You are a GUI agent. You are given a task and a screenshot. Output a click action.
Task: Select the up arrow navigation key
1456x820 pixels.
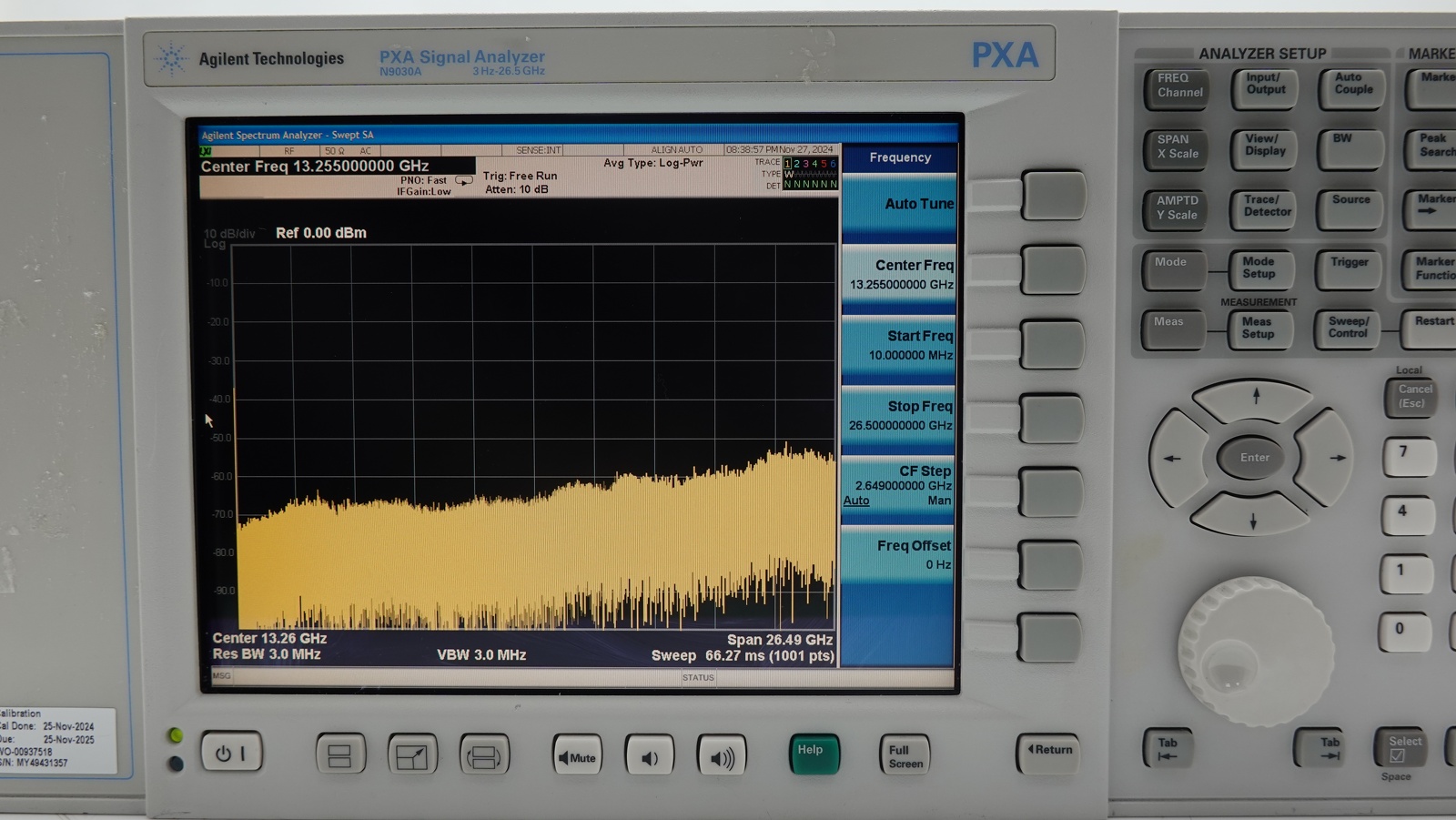[1253, 399]
